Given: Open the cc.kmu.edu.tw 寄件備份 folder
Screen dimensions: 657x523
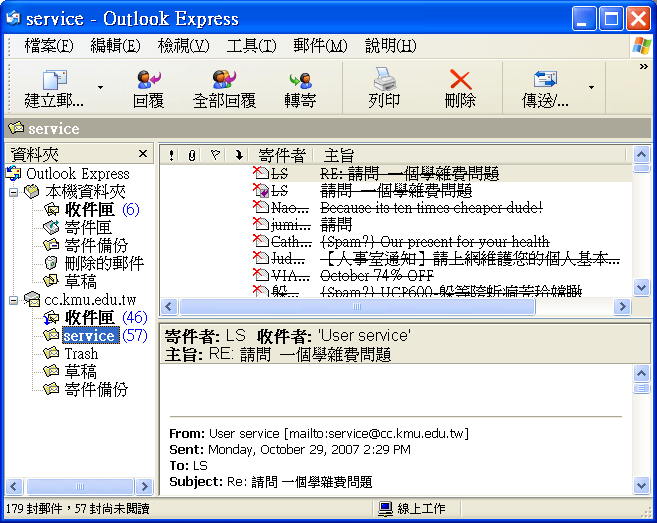Looking at the screenshot, I should 96,390.
